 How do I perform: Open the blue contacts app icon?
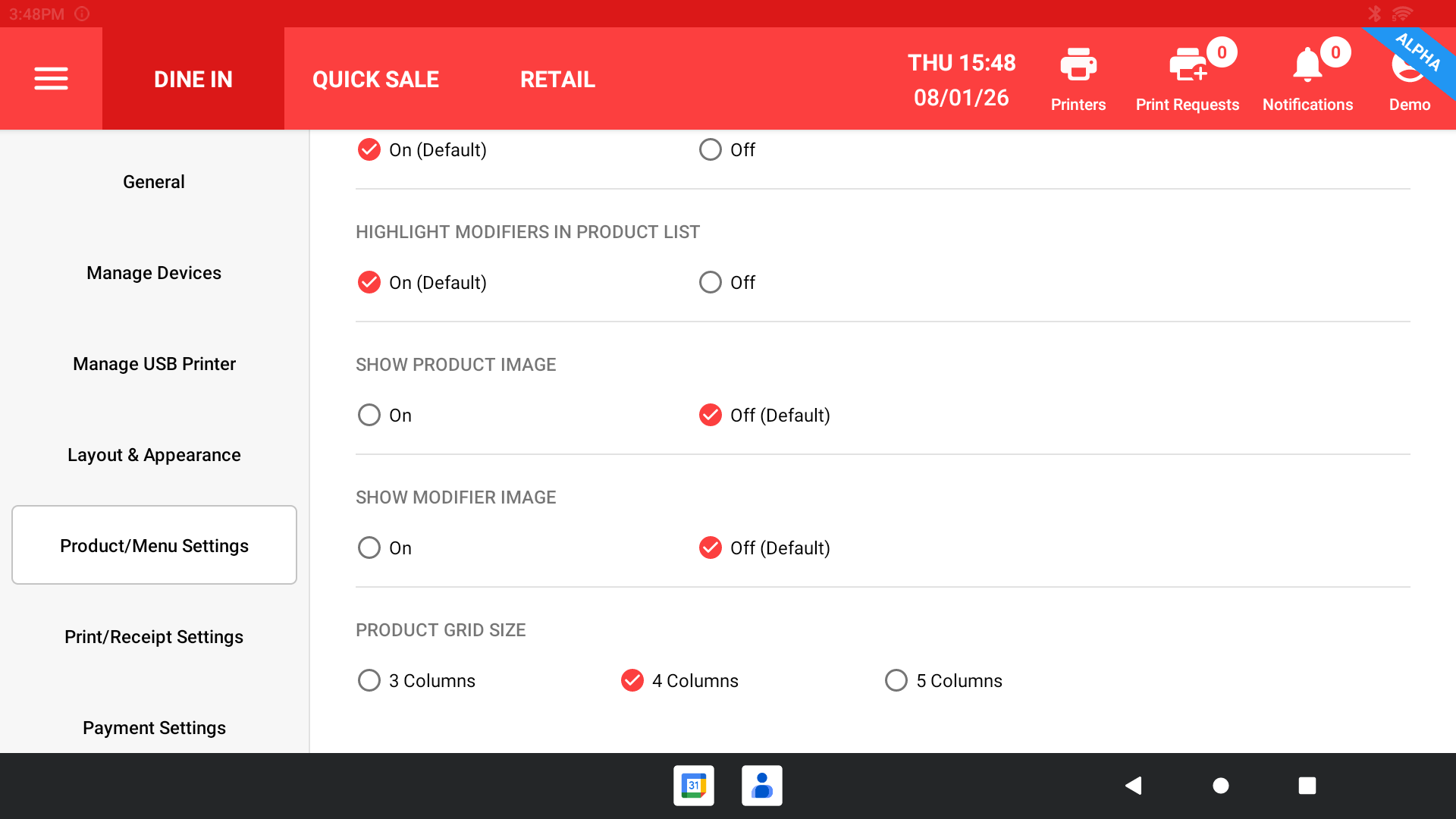pyautogui.click(x=761, y=786)
